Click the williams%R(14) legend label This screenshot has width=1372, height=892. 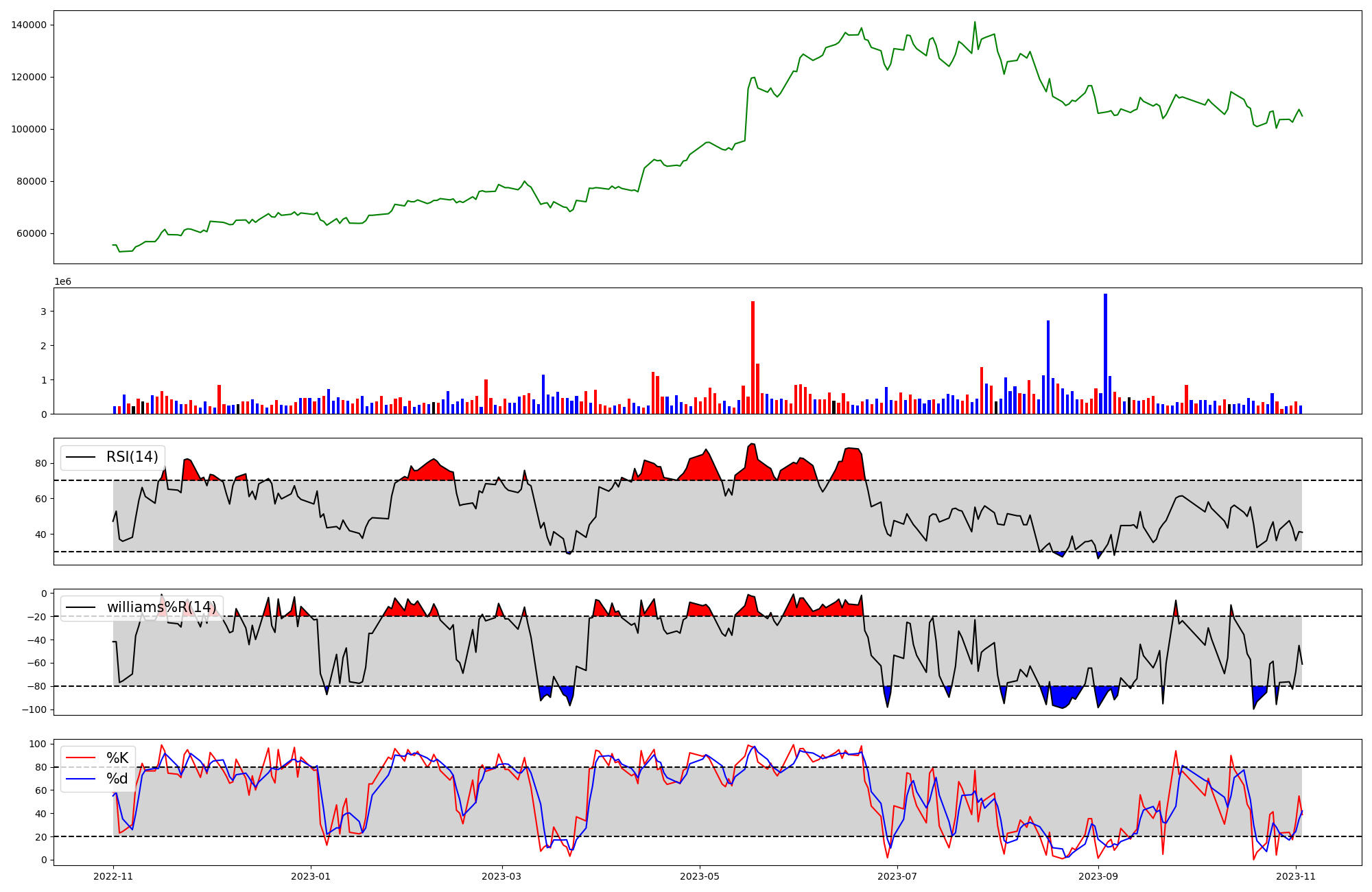click(x=161, y=607)
